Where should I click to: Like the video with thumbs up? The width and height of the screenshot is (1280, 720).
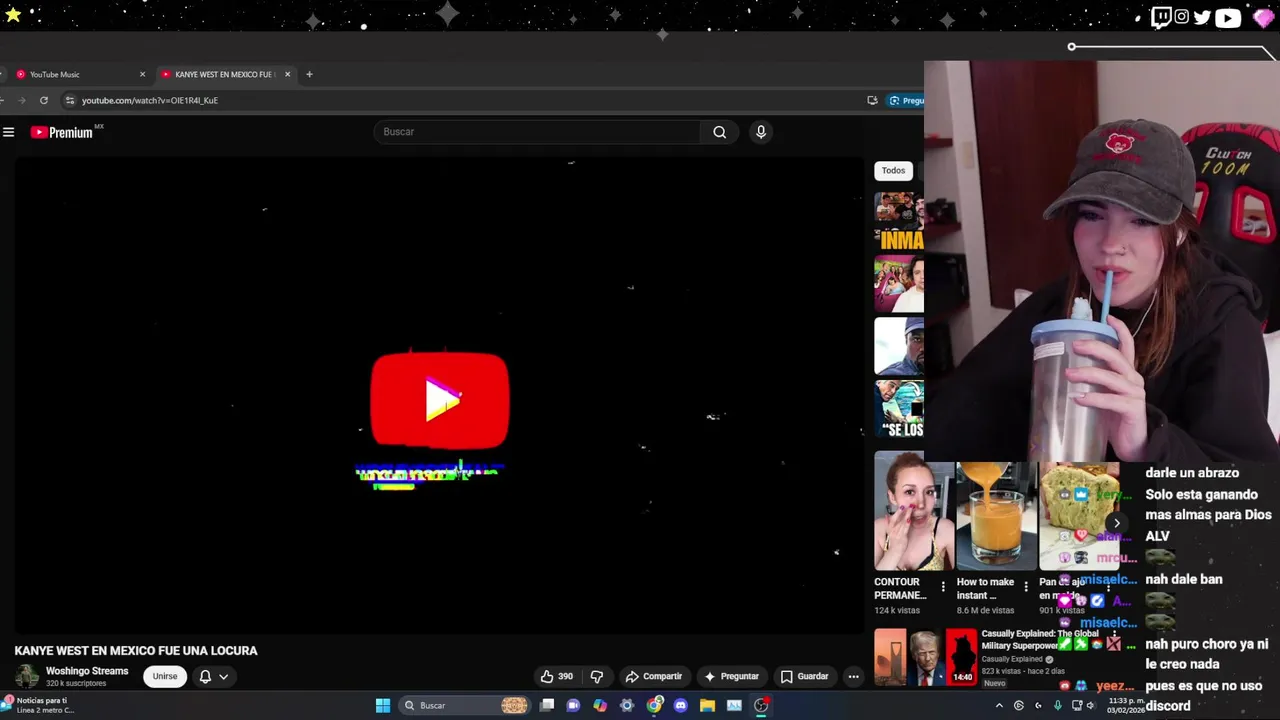(557, 676)
